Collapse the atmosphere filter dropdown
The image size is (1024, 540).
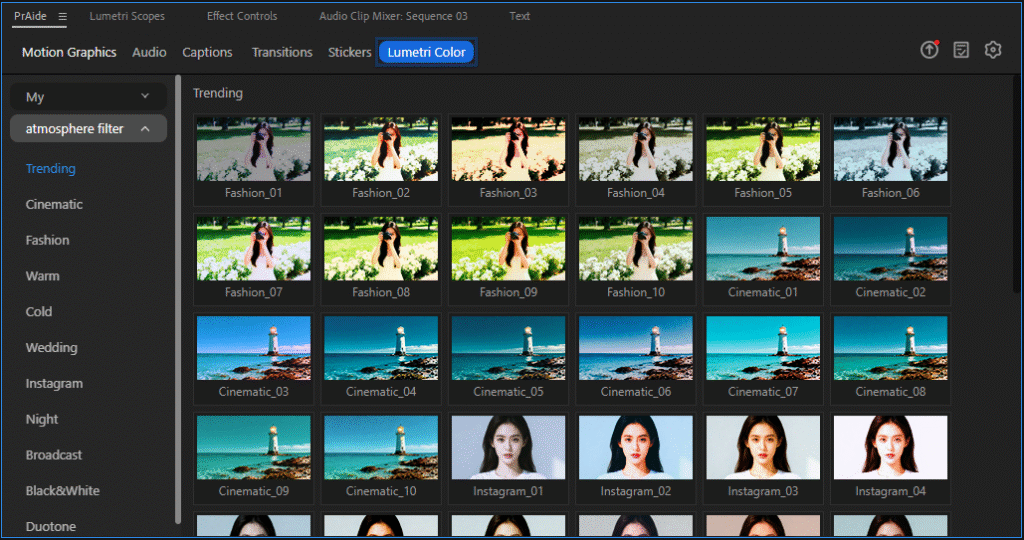(88, 129)
